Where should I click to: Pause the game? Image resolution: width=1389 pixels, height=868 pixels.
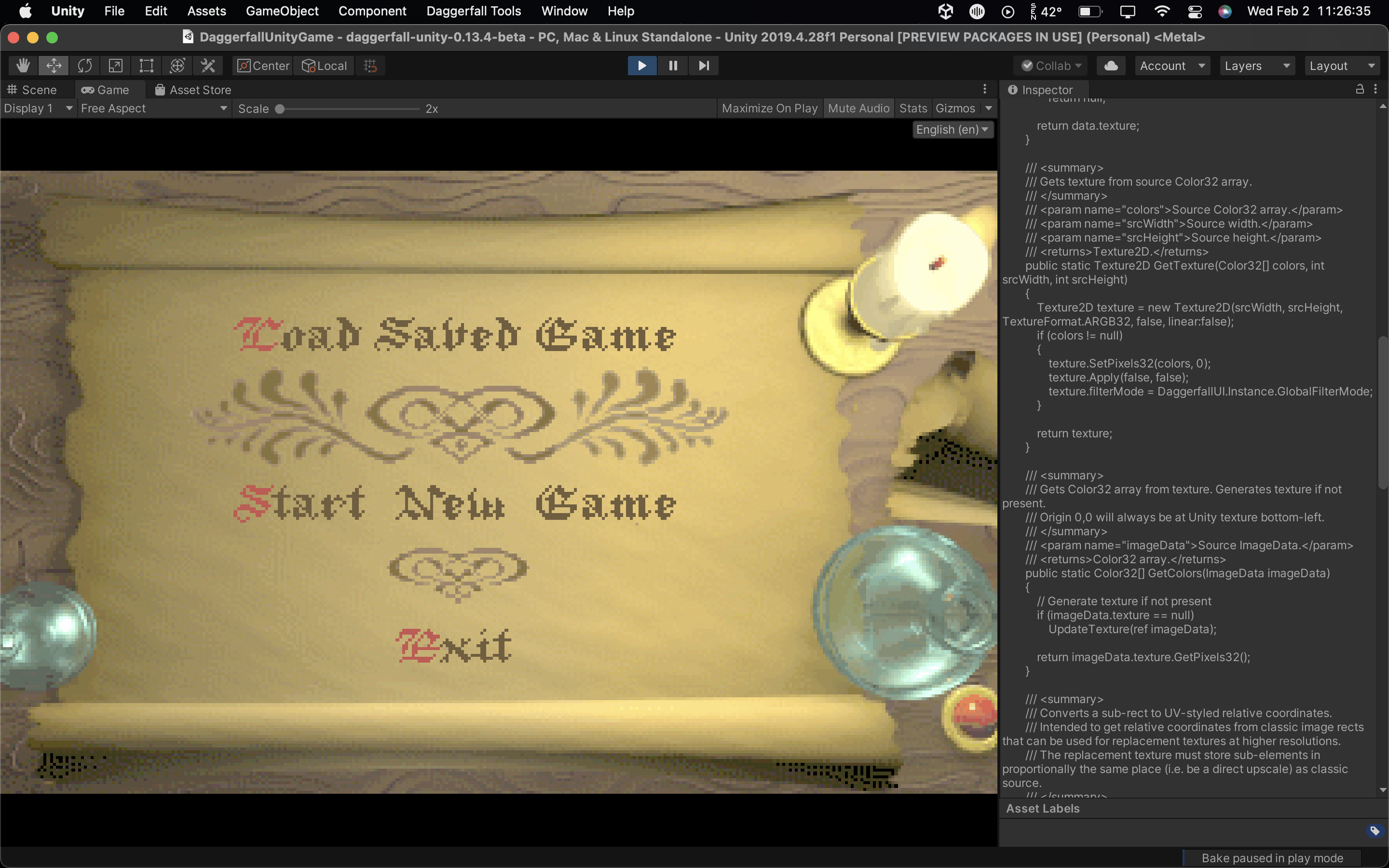(673, 66)
